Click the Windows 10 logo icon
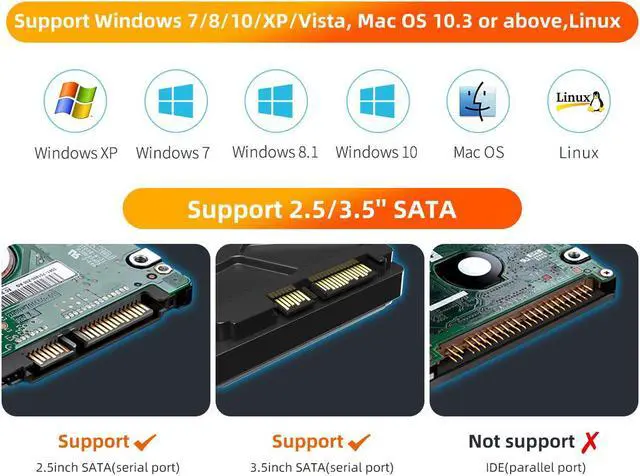Viewport: 640px width, 476px height. (x=378, y=101)
